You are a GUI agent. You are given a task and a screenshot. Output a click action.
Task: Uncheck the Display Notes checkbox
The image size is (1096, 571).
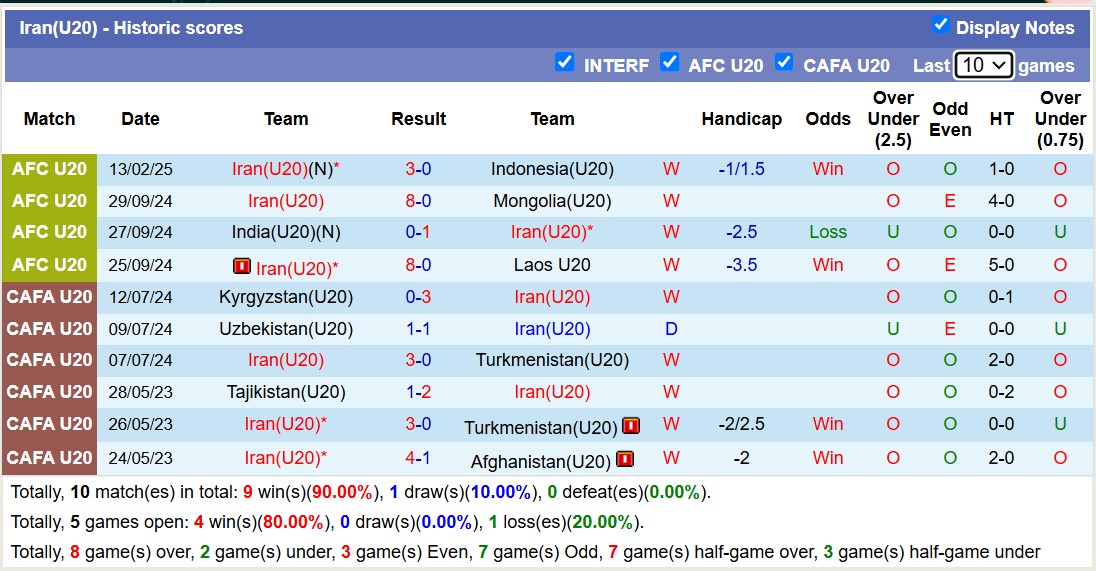[x=941, y=25]
